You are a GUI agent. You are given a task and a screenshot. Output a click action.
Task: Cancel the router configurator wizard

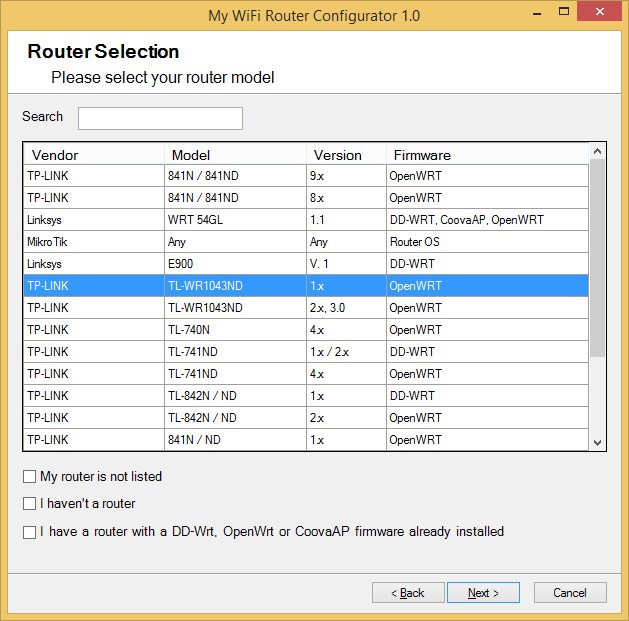[570, 593]
